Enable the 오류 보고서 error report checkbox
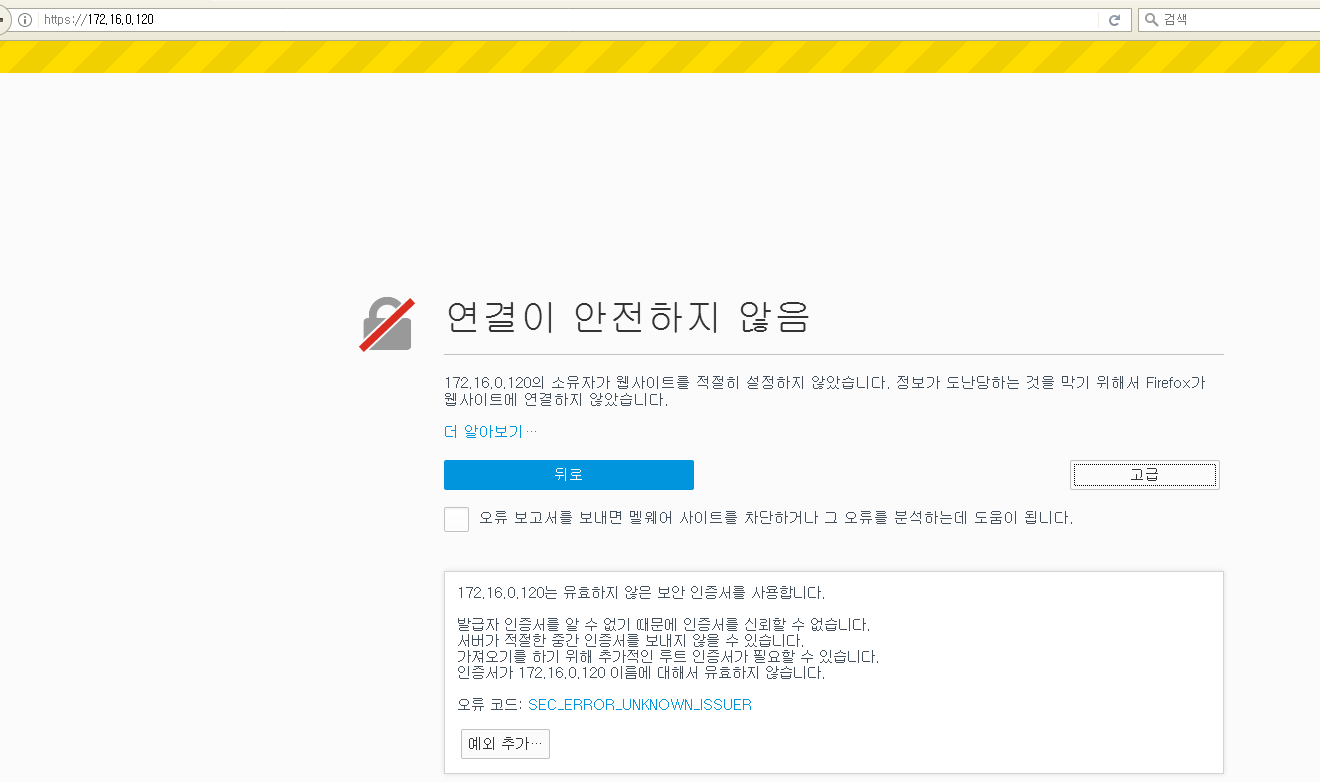Image resolution: width=1320 pixels, height=782 pixels. (456, 519)
